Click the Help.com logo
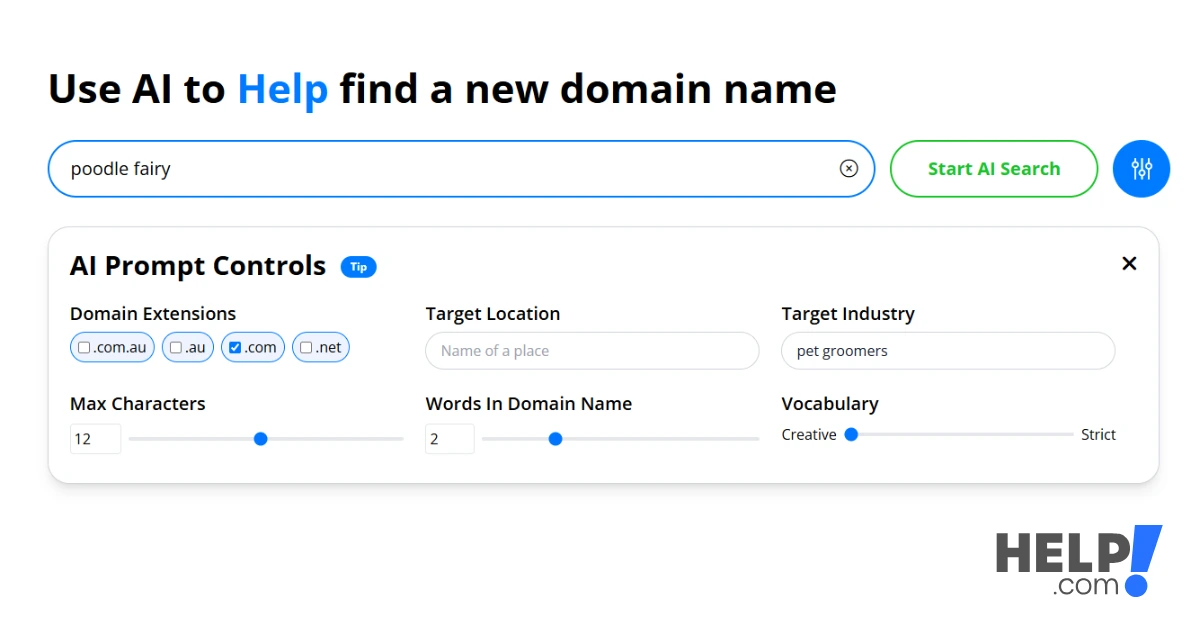This screenshot has height=630, width=1200. tap(1078, 562)
